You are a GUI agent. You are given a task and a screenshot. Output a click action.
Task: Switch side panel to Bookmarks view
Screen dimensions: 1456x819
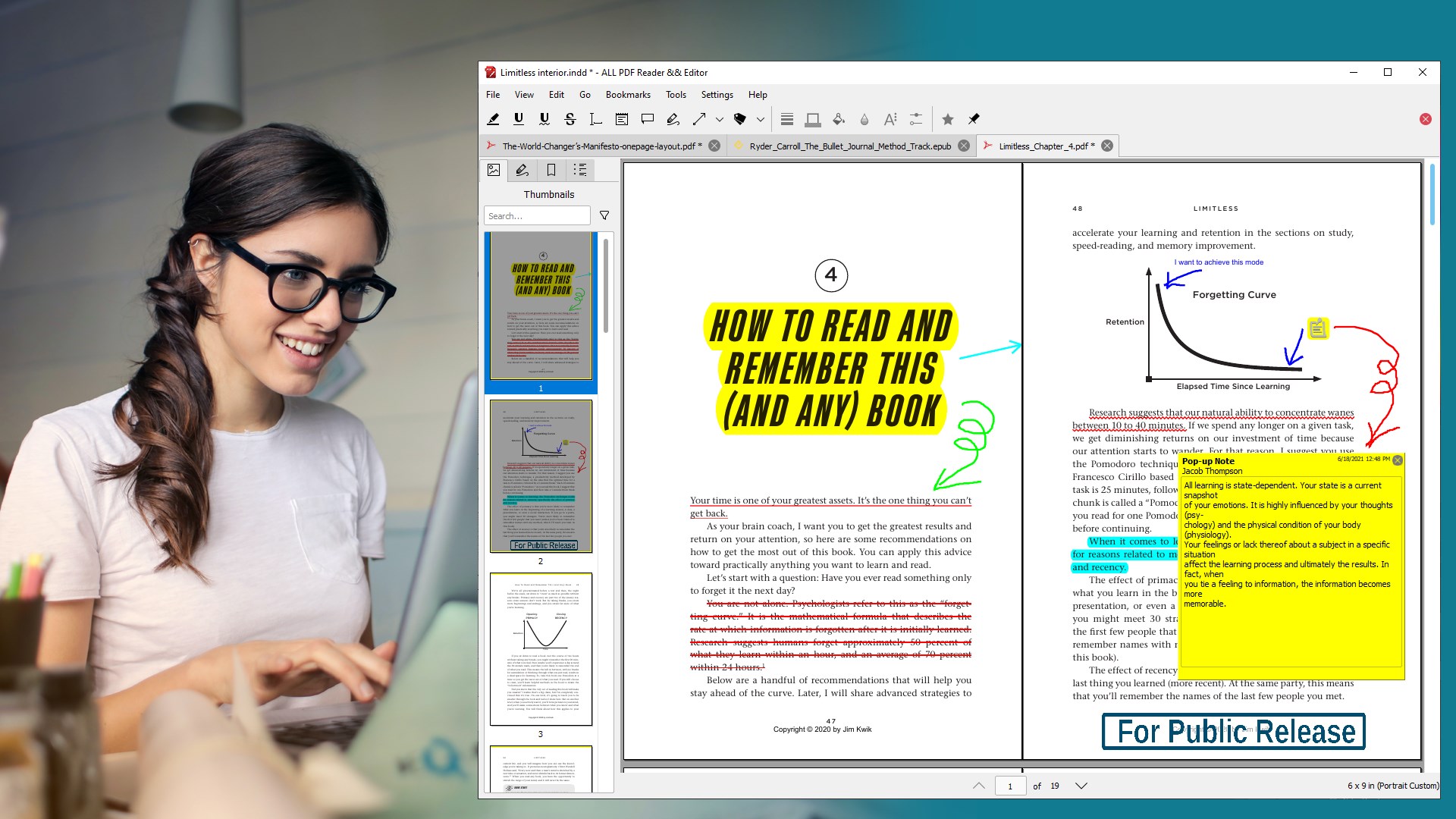coord(551,170)
